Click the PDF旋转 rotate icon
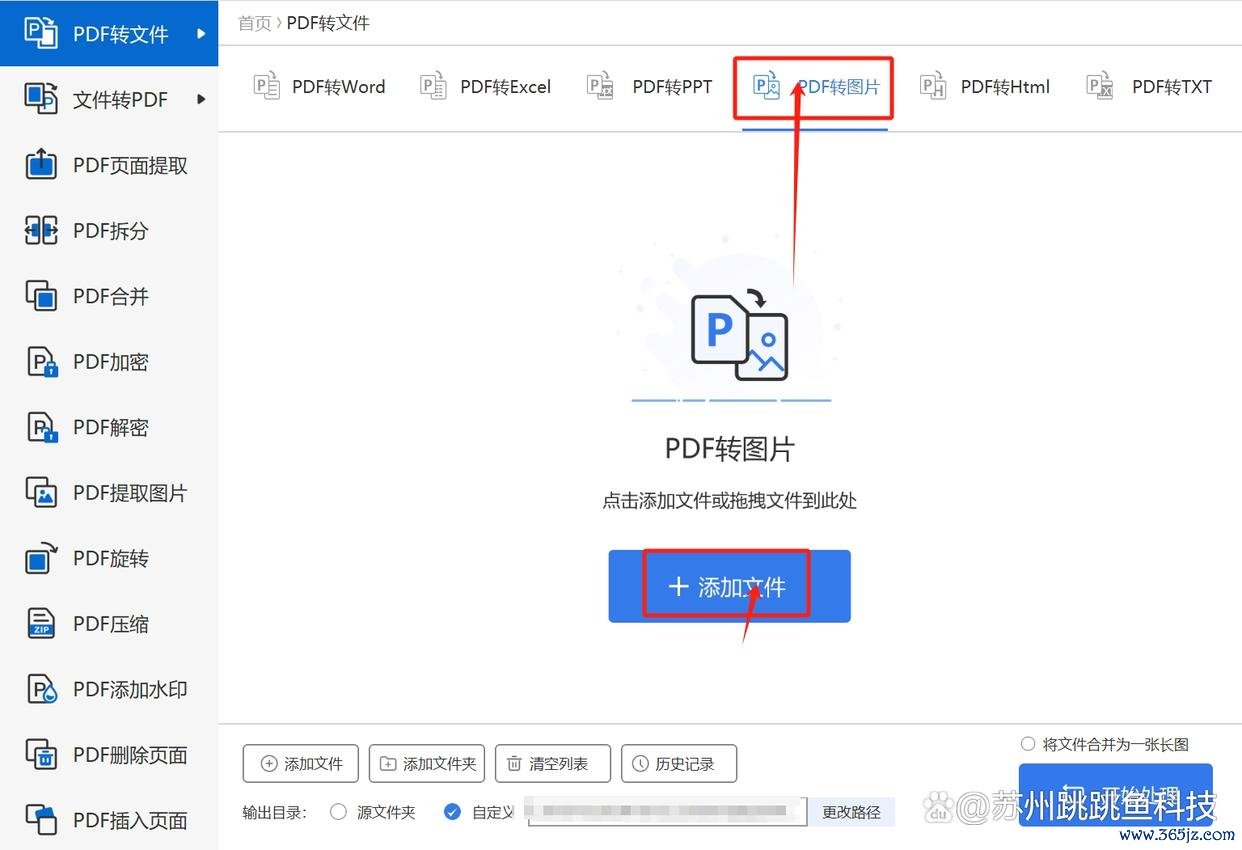 point(40,558)
